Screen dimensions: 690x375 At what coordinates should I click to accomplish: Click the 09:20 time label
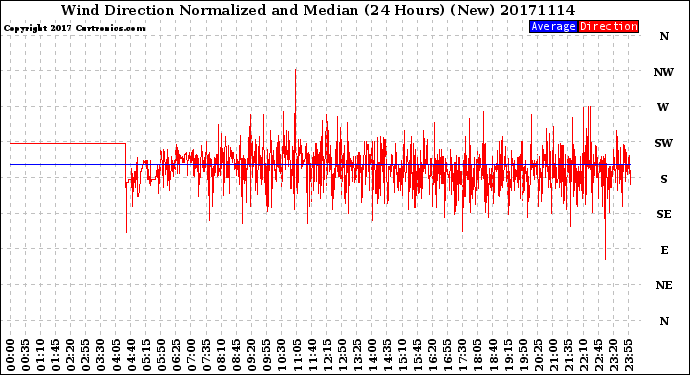252,355
